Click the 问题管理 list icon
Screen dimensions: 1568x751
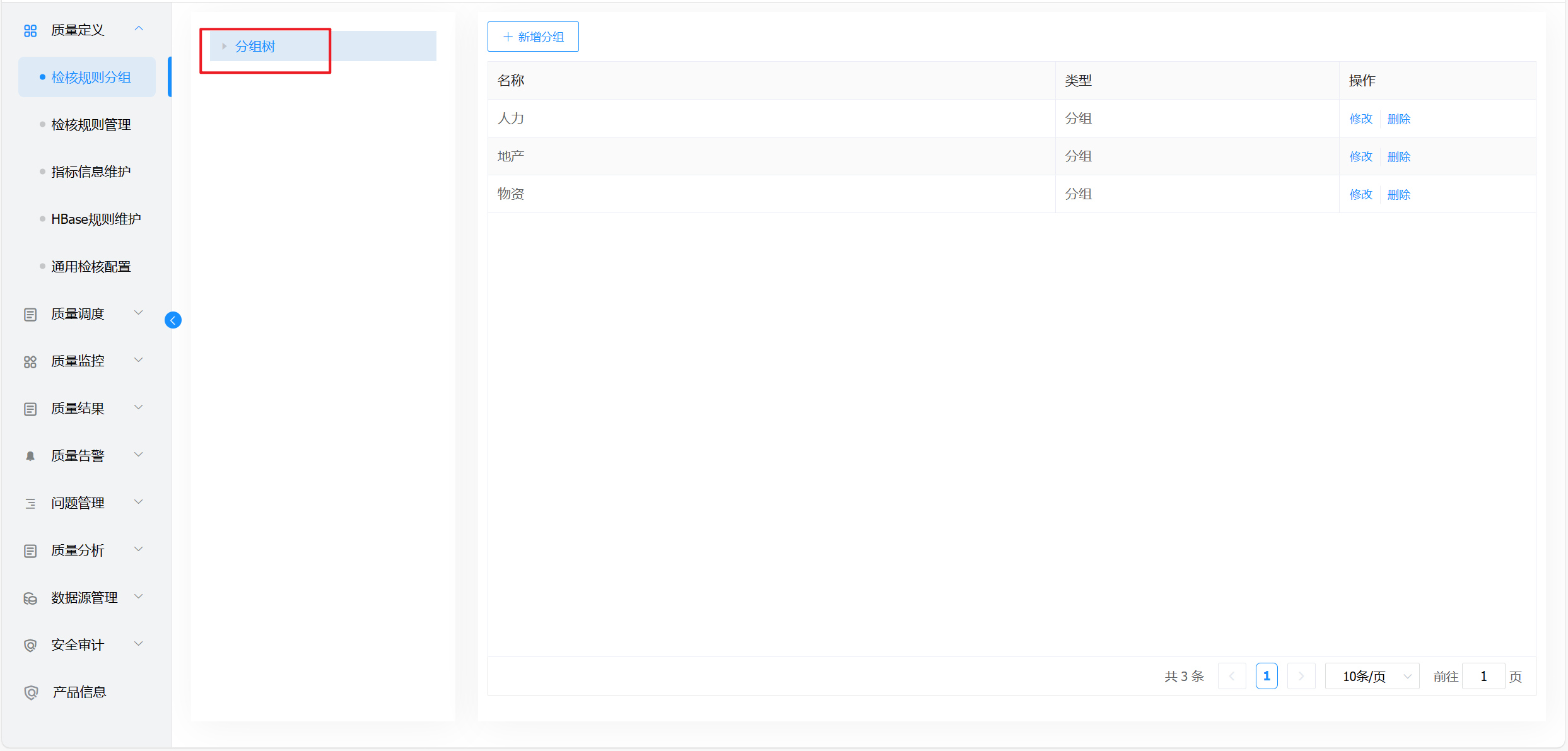click(x=30, y=503)
